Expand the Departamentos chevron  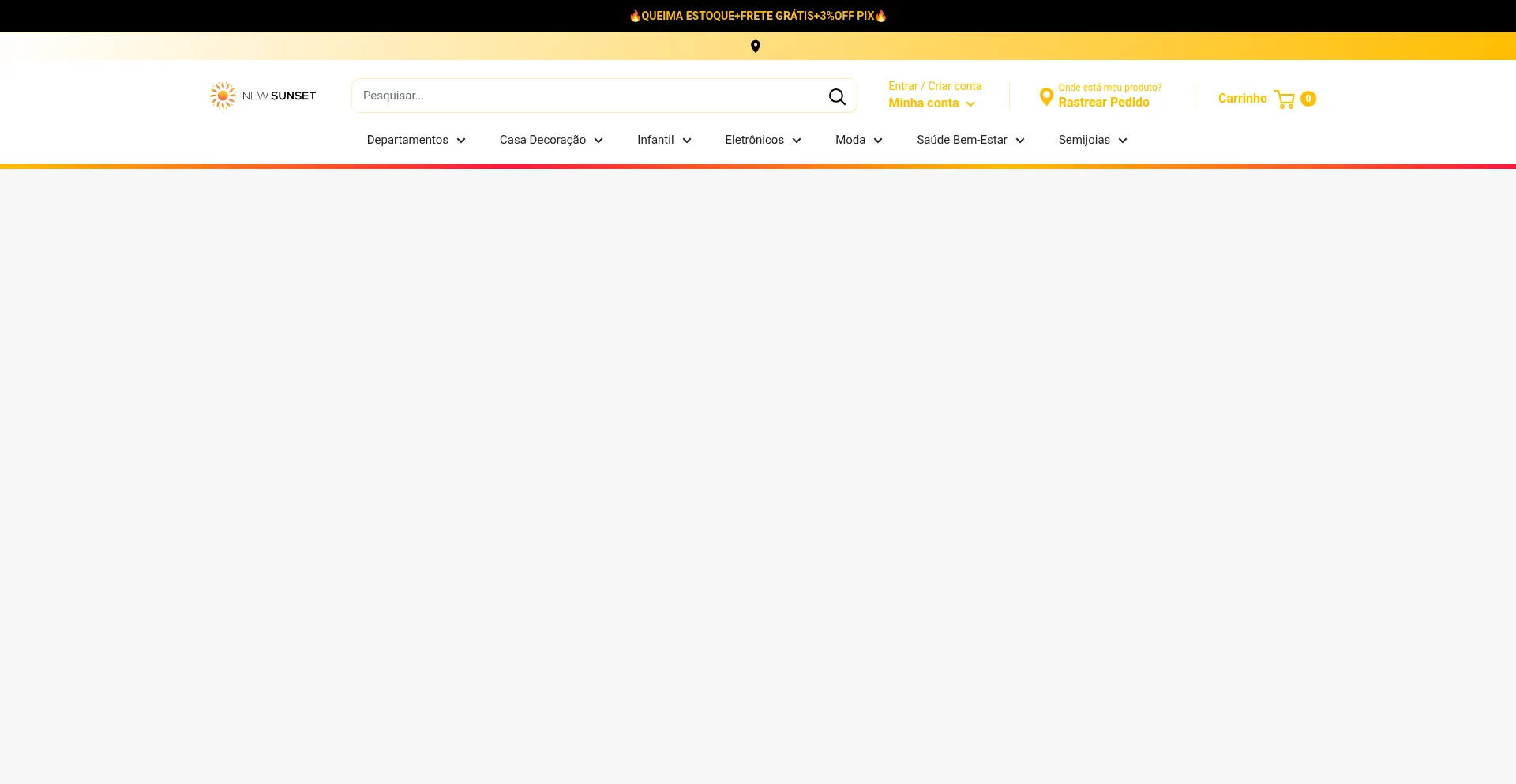pyautogui.click(x=461, y=141)
